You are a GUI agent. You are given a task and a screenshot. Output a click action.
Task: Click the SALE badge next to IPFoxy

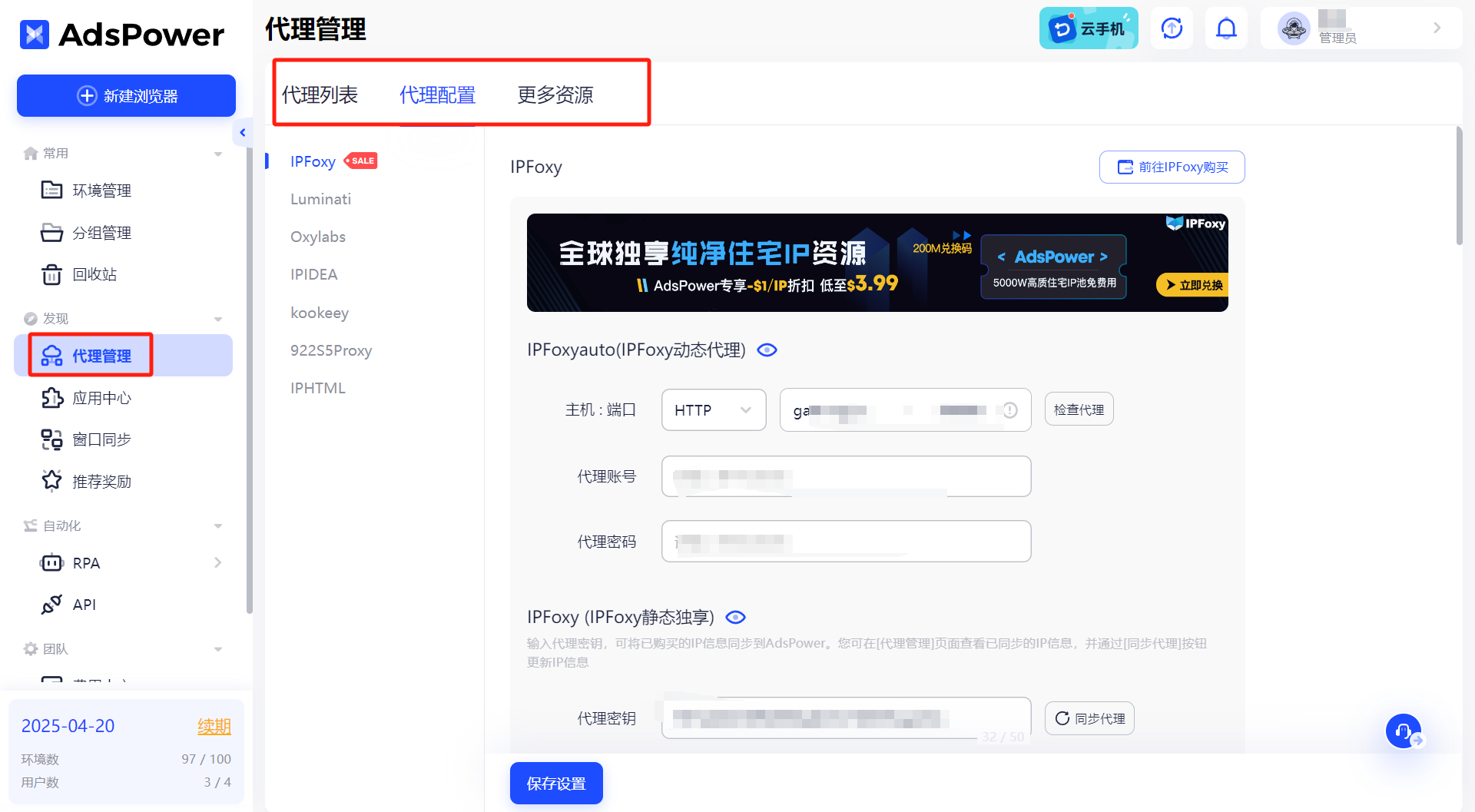361,161
